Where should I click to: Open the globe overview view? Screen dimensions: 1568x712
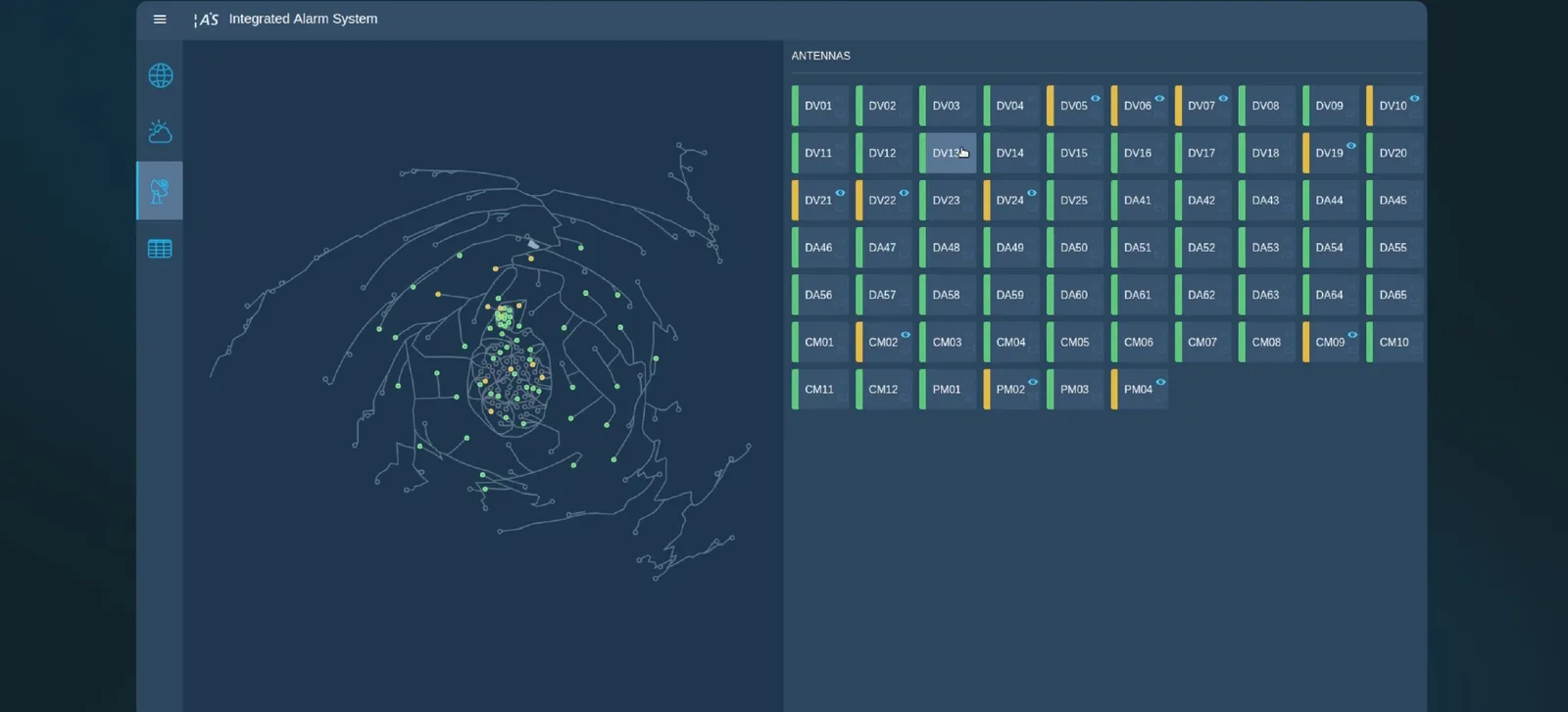pyautogui.click(x=161, y=75)
